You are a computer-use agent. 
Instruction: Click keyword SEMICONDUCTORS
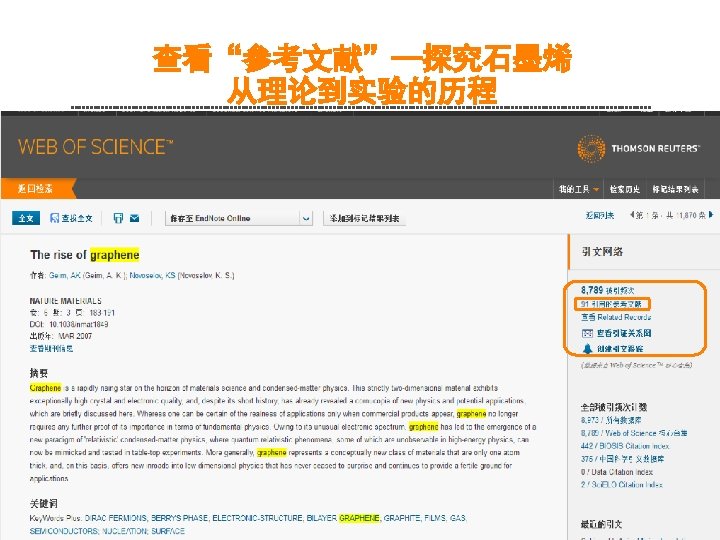(63, 531)
